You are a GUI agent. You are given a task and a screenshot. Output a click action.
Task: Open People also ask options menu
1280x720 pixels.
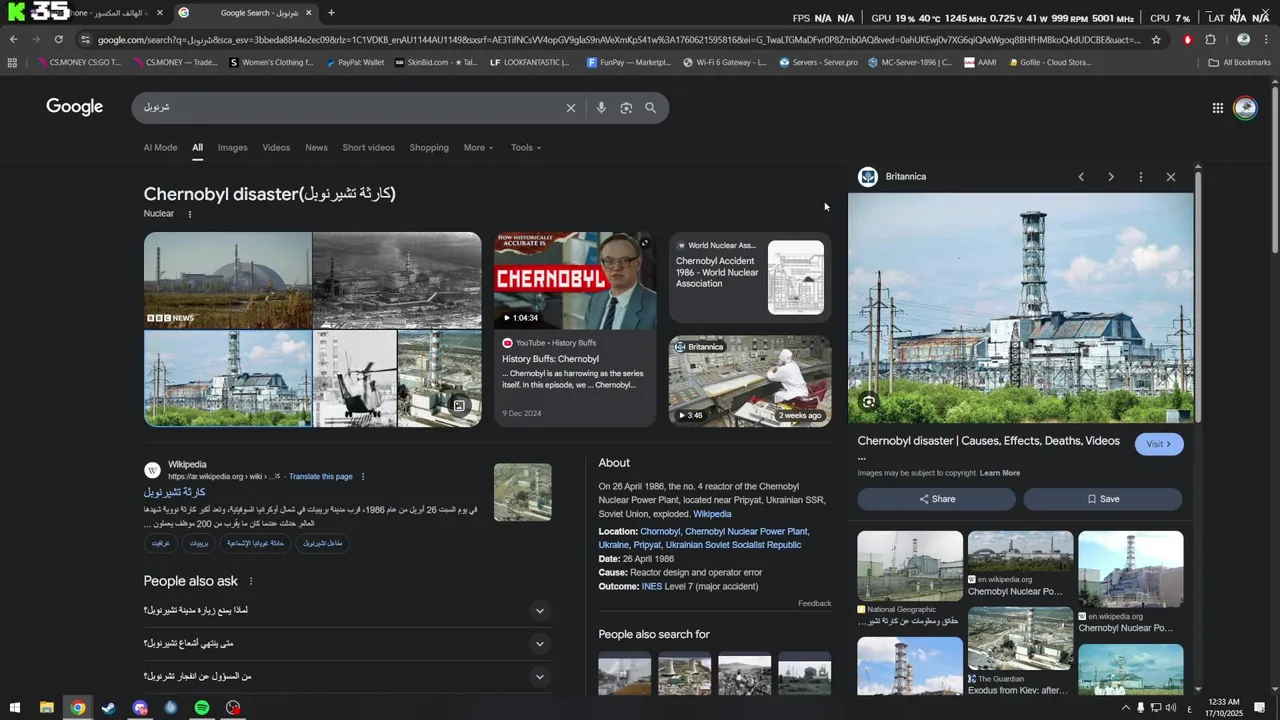251,582
